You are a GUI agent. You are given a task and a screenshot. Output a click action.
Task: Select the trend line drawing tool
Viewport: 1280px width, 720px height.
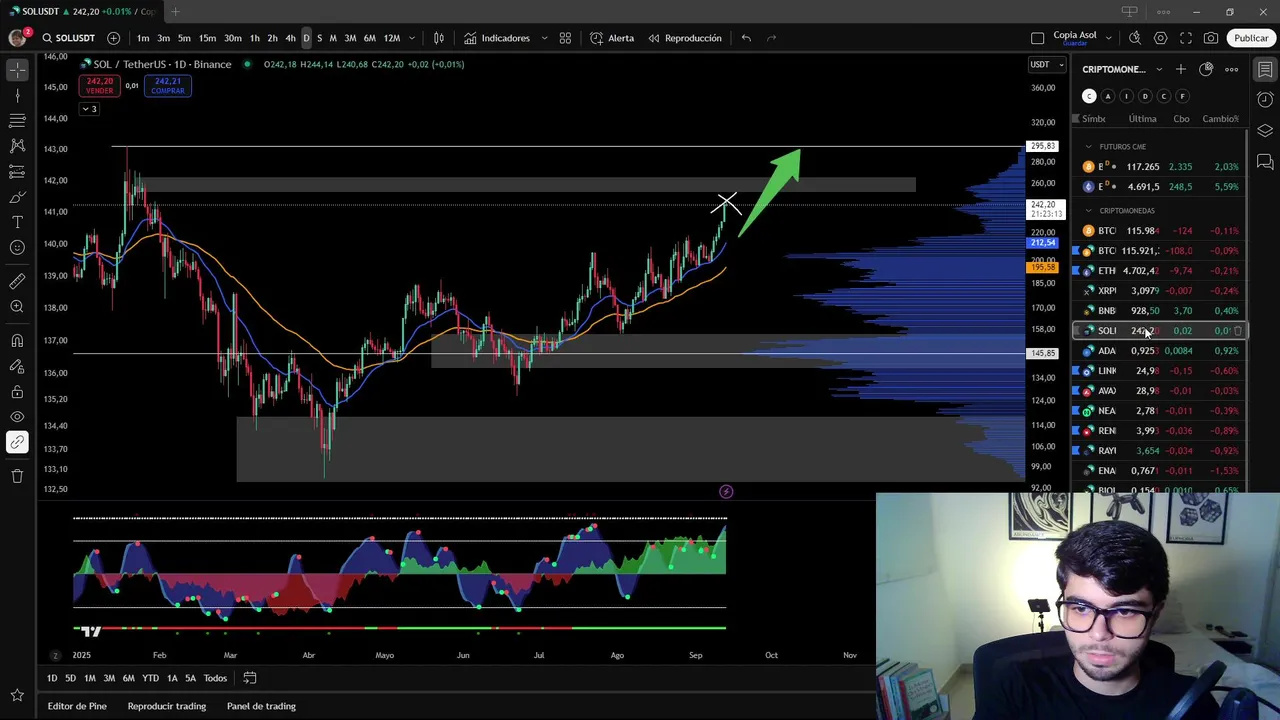click(17, 96)
